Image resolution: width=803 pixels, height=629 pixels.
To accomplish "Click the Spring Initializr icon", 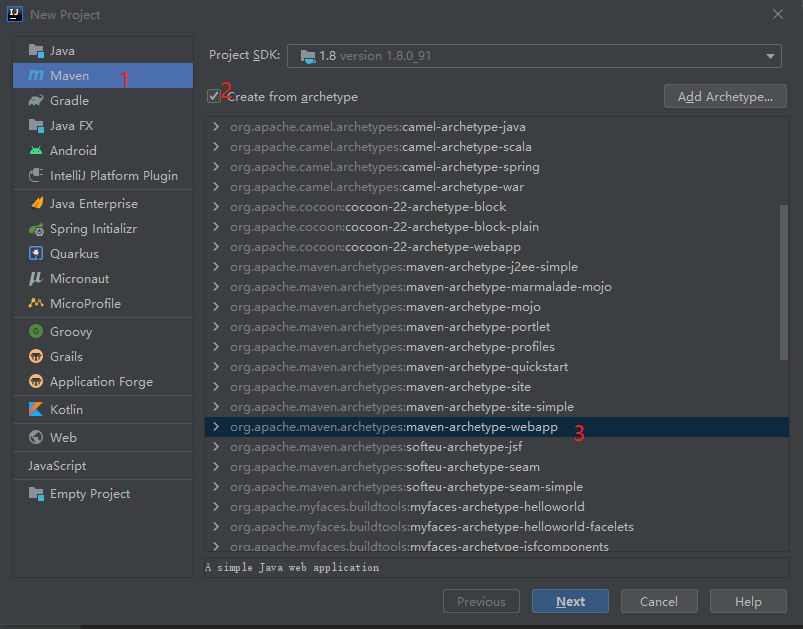I will [36, 229].
